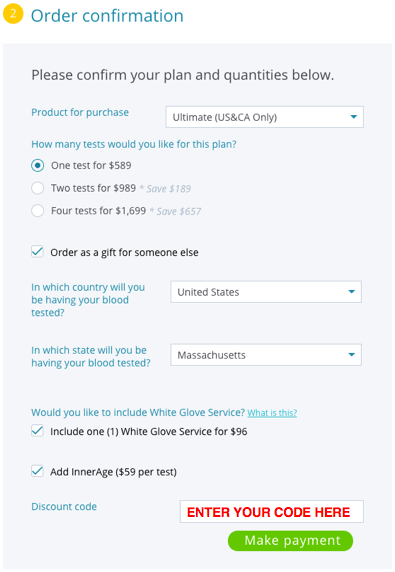395x572 pixels.
Task: Click the country dropdown caret arrow
Action: 352,291
